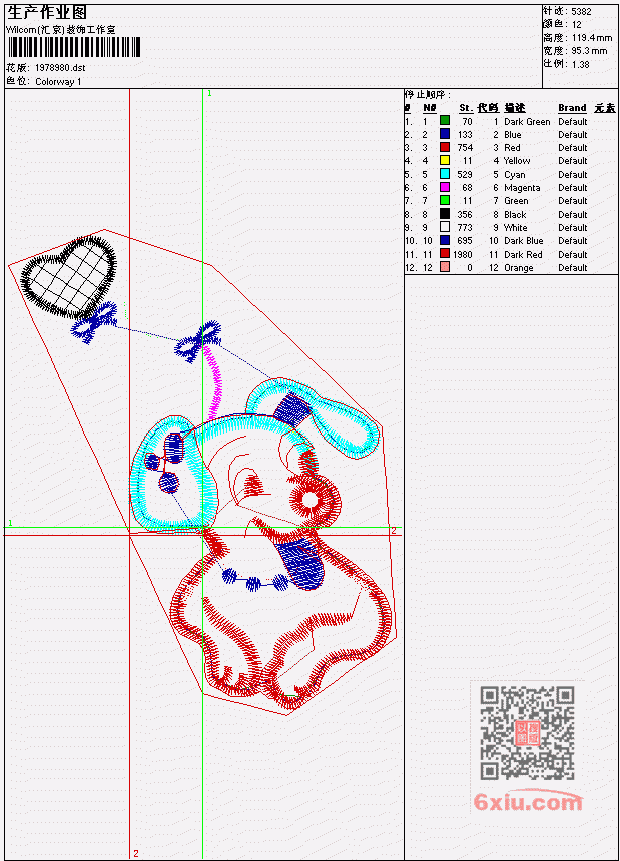620x861 pixels.
Task: Click the blue tongue of the dog design
Action: pos(301,564)
